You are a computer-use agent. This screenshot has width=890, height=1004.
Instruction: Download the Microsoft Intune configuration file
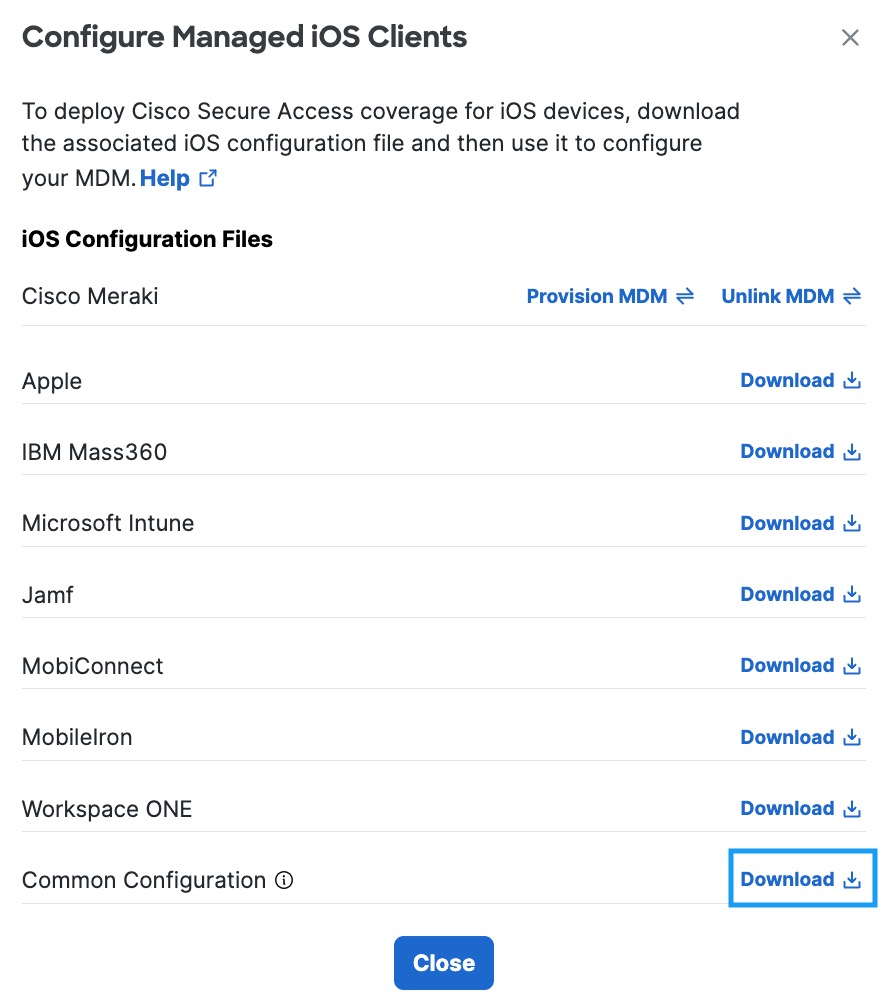pos(800,523)
